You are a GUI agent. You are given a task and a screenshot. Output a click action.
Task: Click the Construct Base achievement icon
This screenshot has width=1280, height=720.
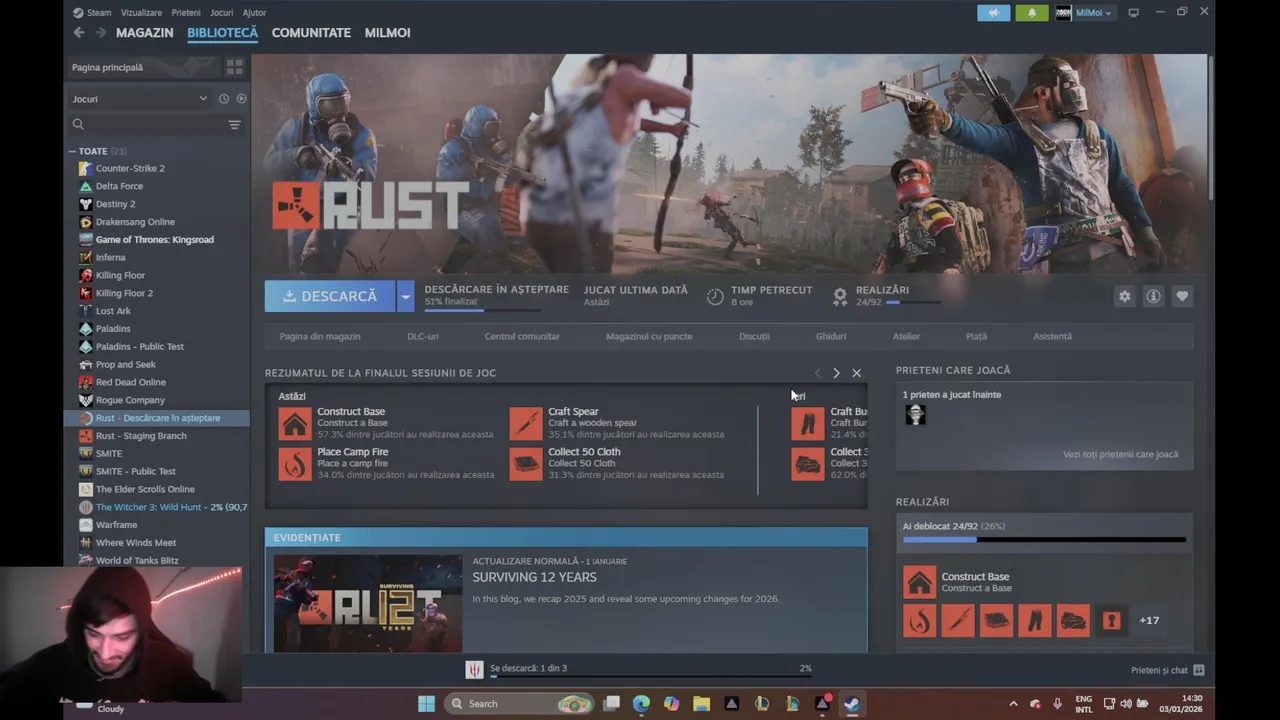pos(295,423)
